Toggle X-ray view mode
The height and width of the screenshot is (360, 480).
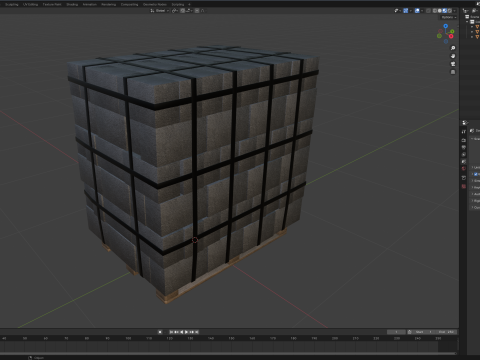[429, 11]
